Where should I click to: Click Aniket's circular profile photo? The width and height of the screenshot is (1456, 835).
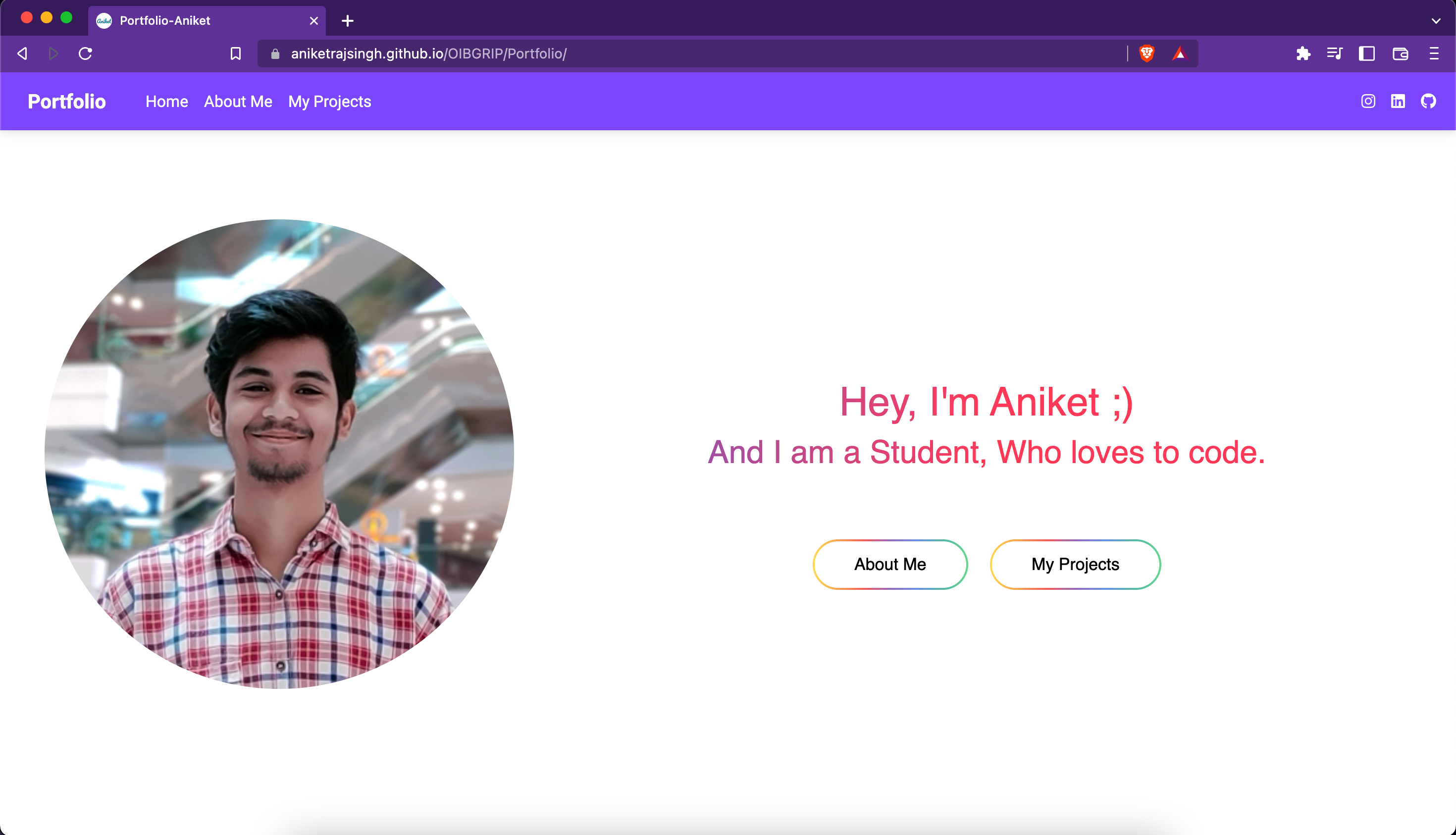[x=279, y=455]
